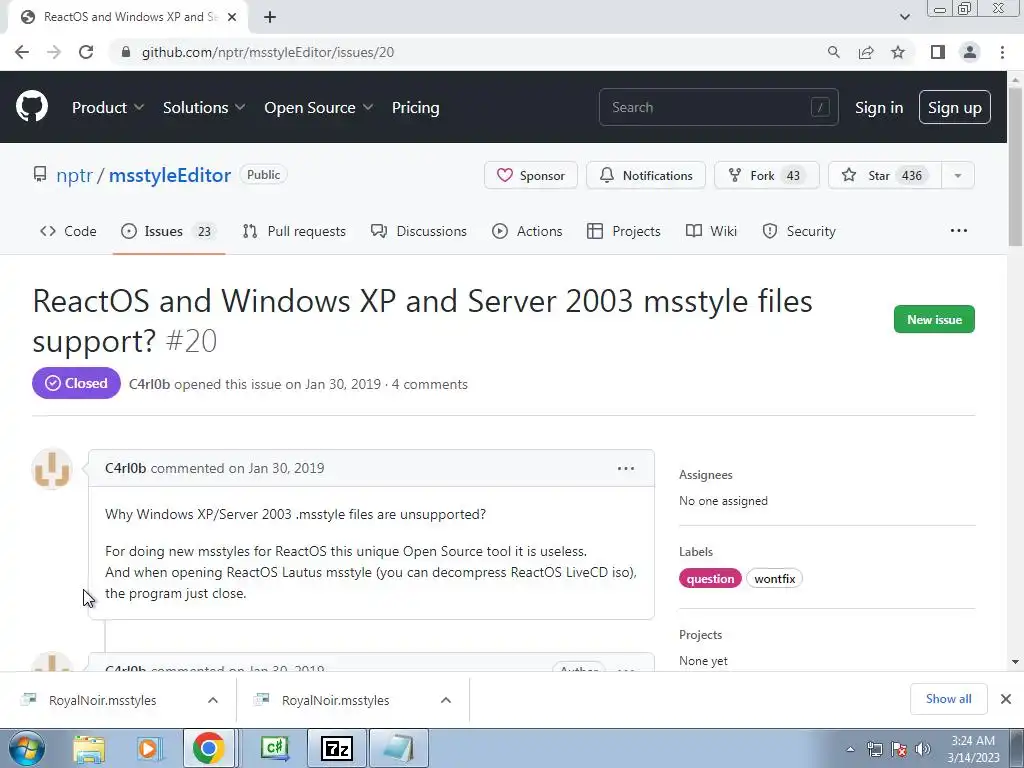Switch to the Actions tab

click(527, 231)
